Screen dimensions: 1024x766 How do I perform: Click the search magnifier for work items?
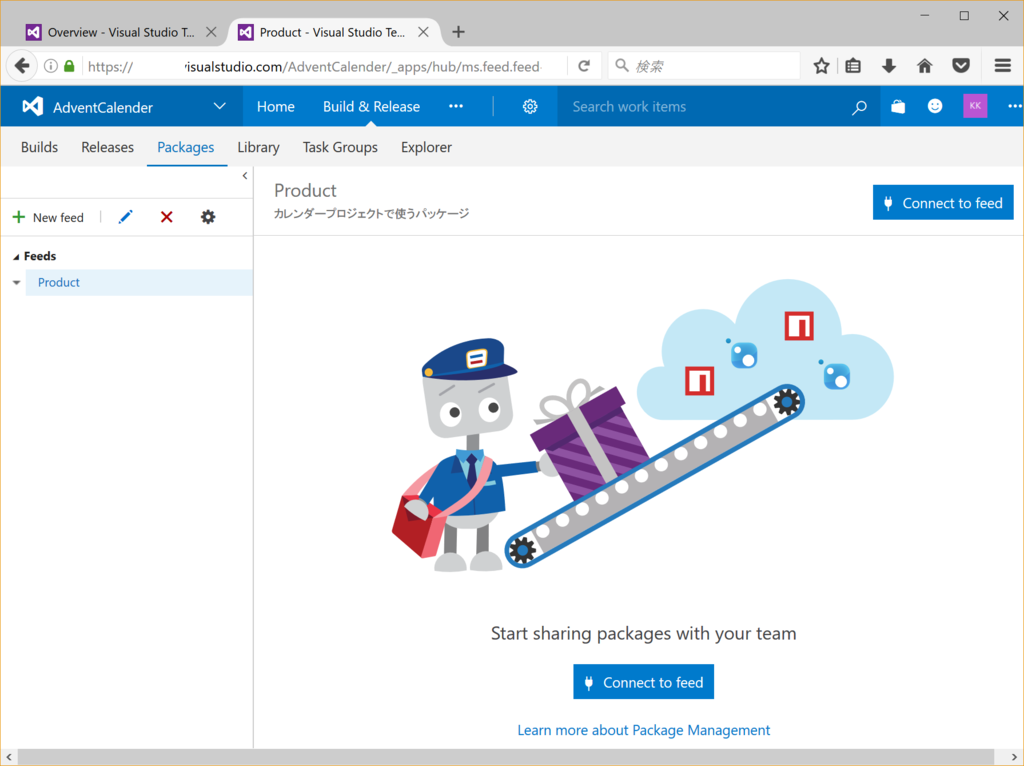(x=859, y=107)
